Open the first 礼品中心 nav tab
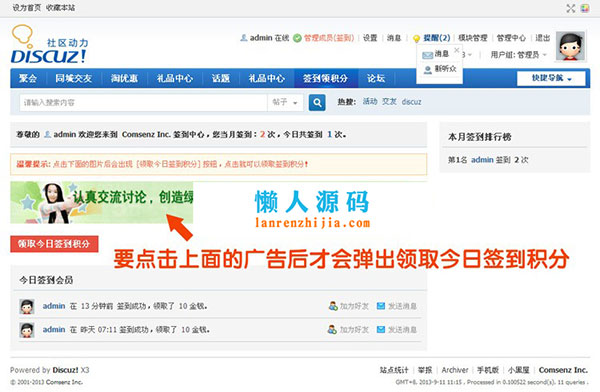This screenshot has width=600, height=392. point(175,78)
